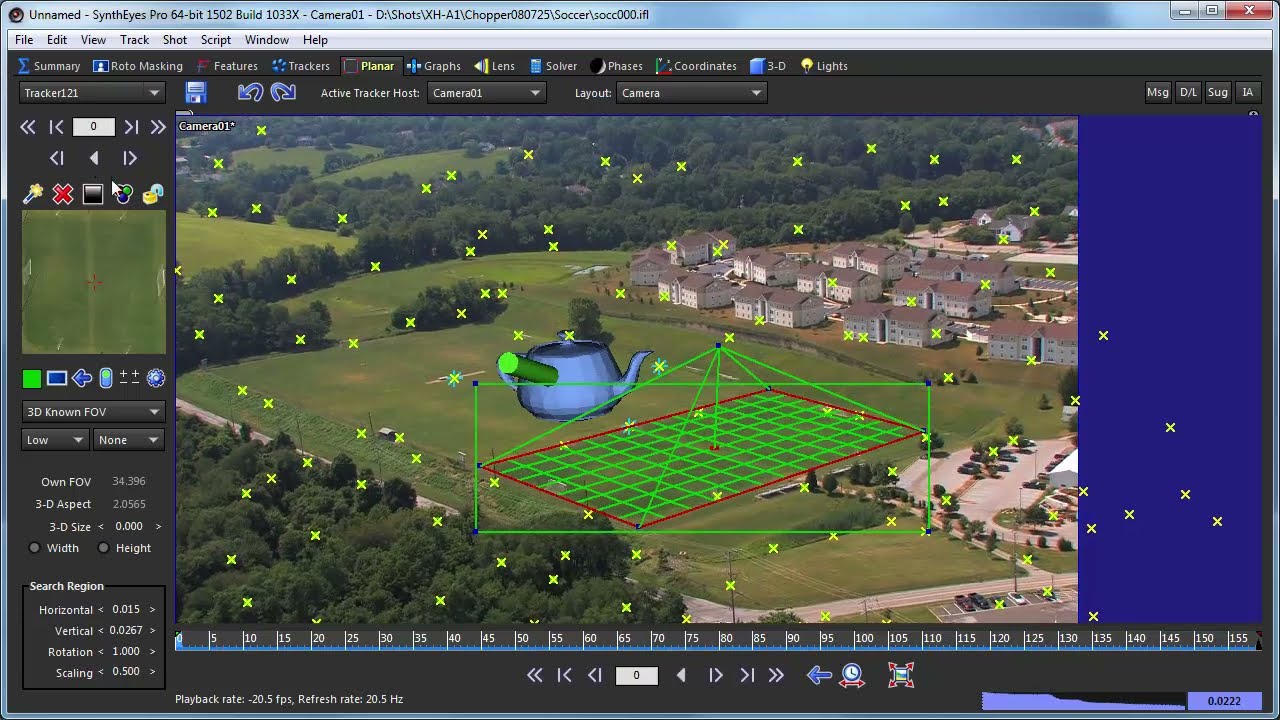Open the Script menu

[216, 40]
